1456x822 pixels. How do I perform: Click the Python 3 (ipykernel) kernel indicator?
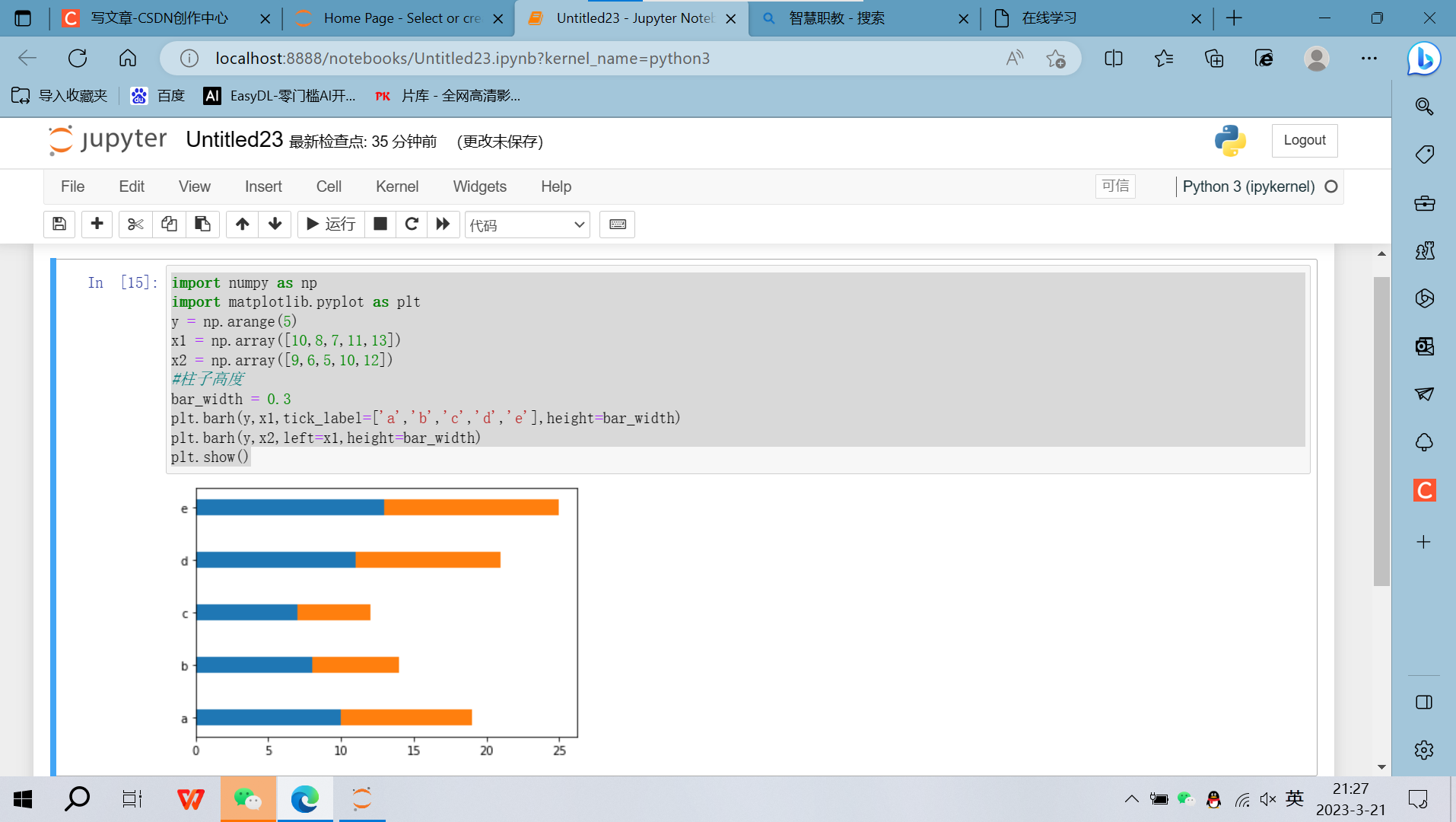[x=1248, y=186]
